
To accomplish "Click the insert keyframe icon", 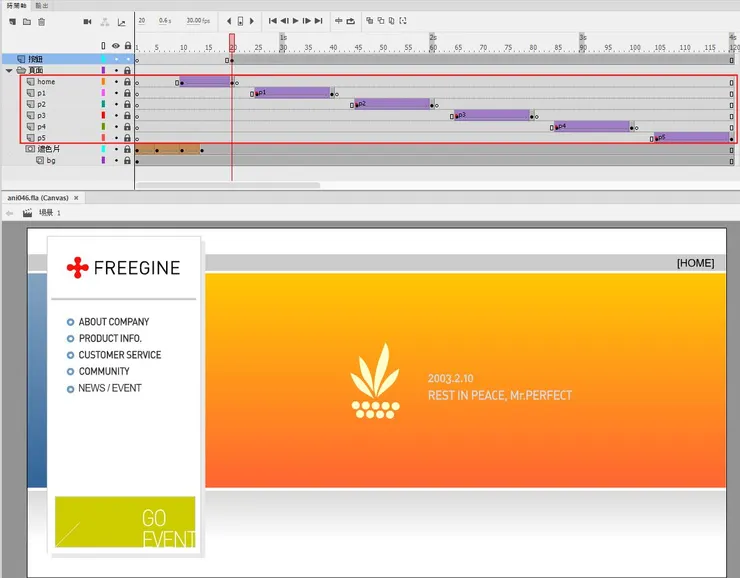I will [240, 21].
